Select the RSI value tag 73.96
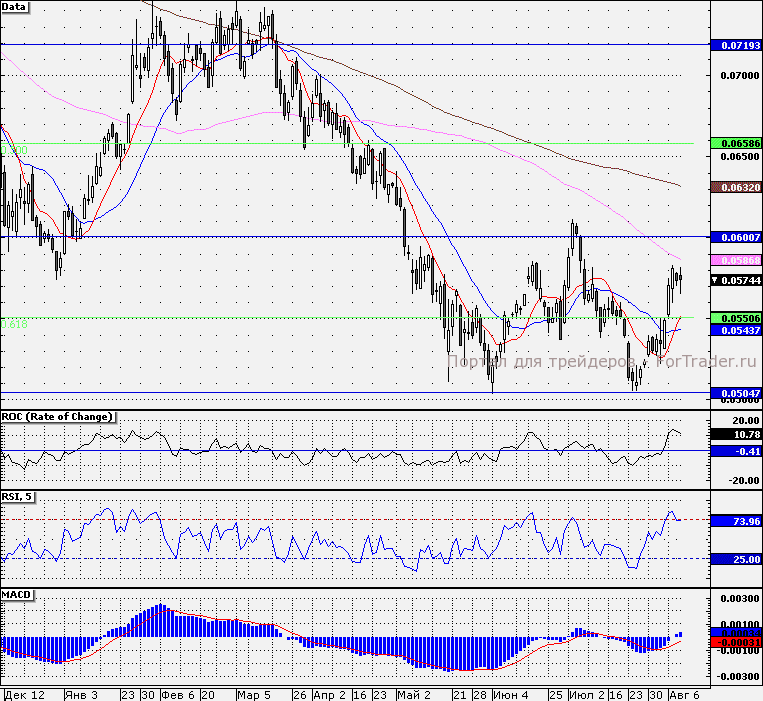763x701 pixels. pyautogui.click(x=737, y=521)
